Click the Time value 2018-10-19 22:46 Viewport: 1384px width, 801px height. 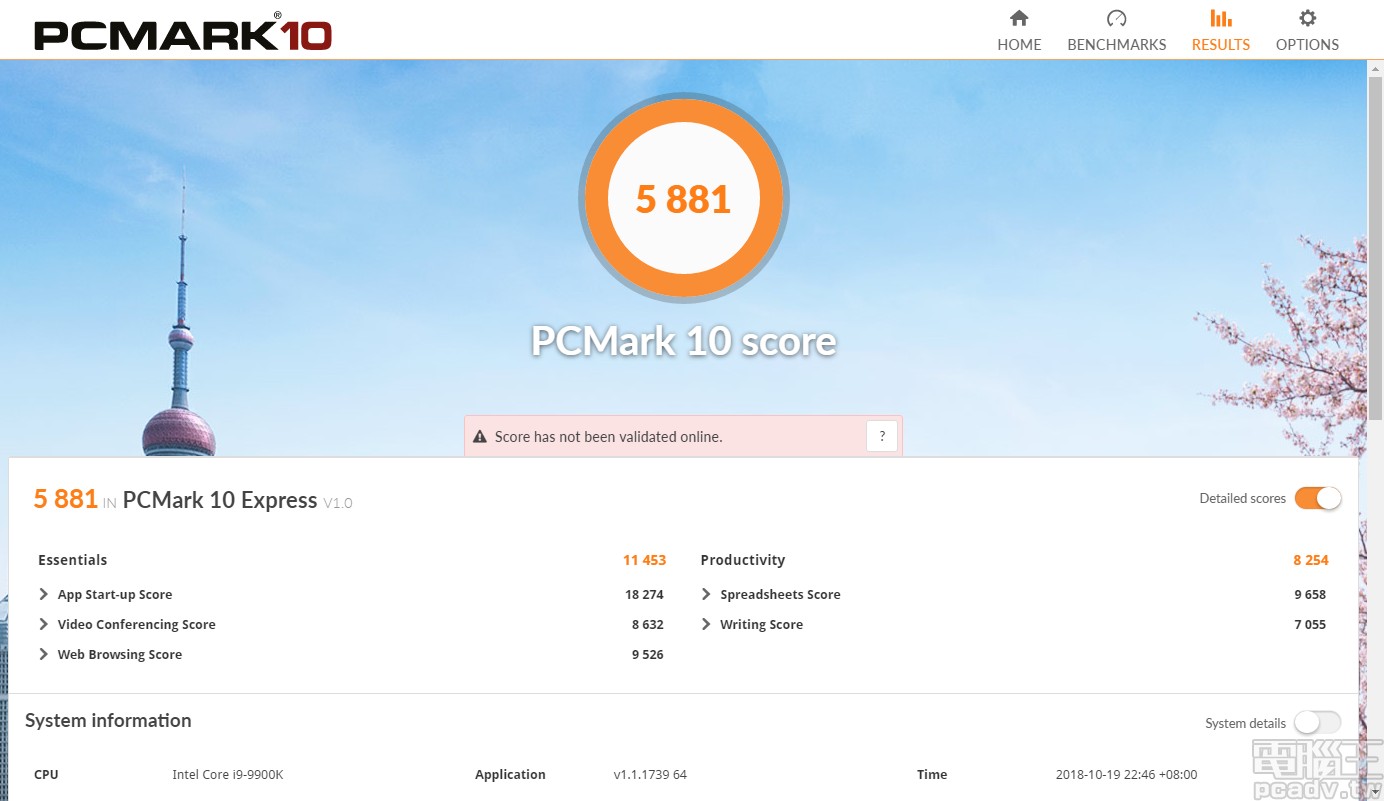[x=1126, y=774]
